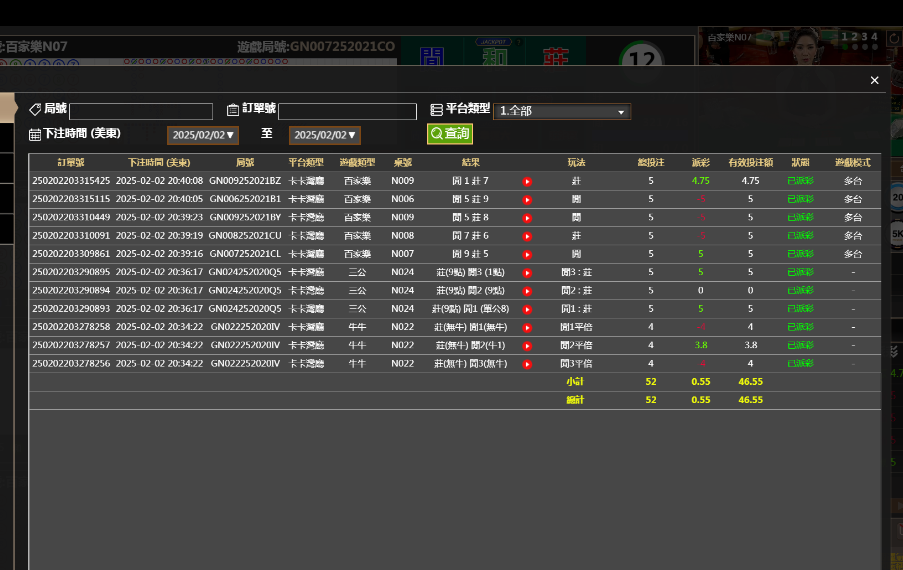Viewport: 903px width, 570px height.
Task: Focus the 訂單號 text box
Action: [x=347, y=111]
